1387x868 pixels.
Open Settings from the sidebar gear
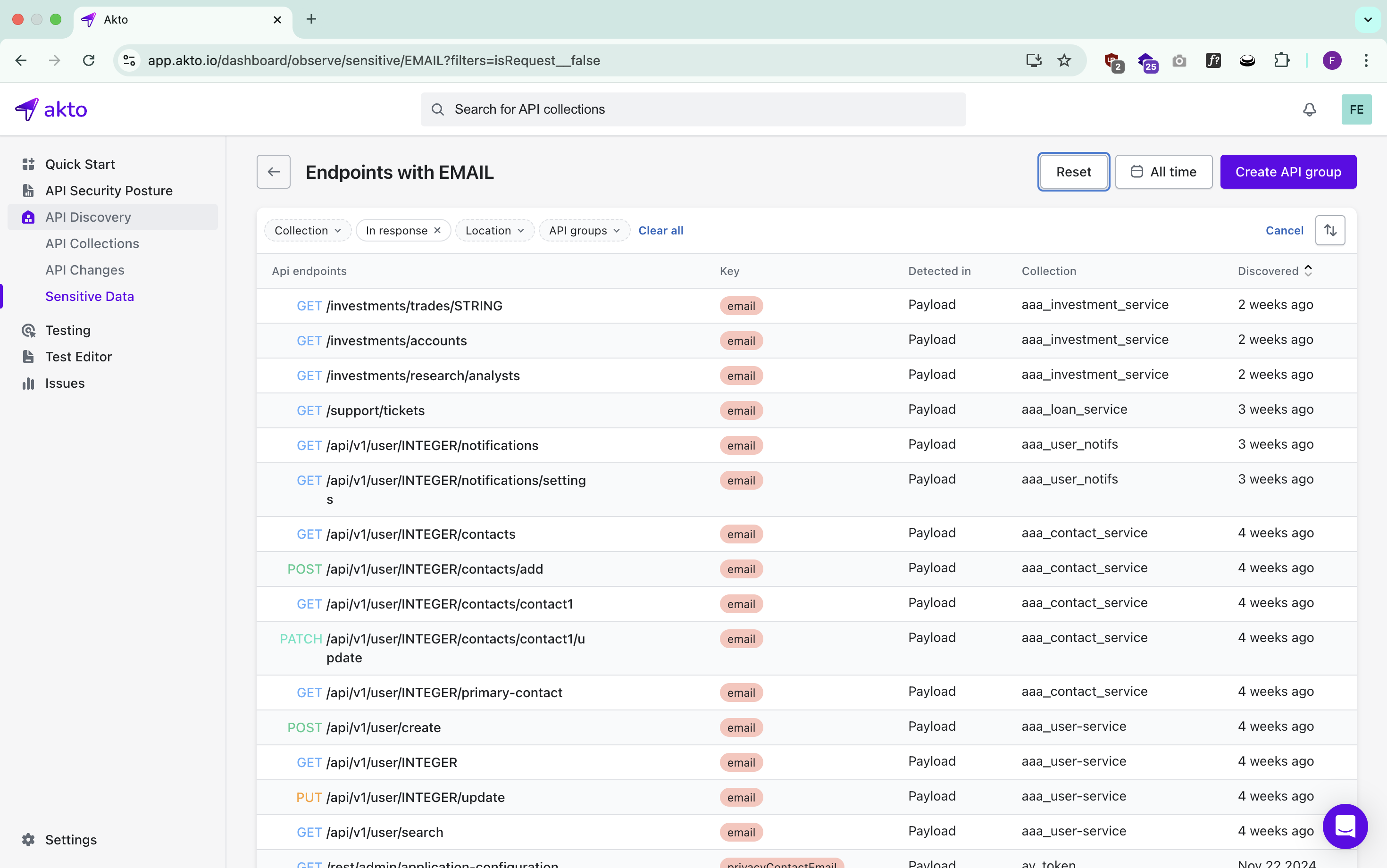point(71,839)
